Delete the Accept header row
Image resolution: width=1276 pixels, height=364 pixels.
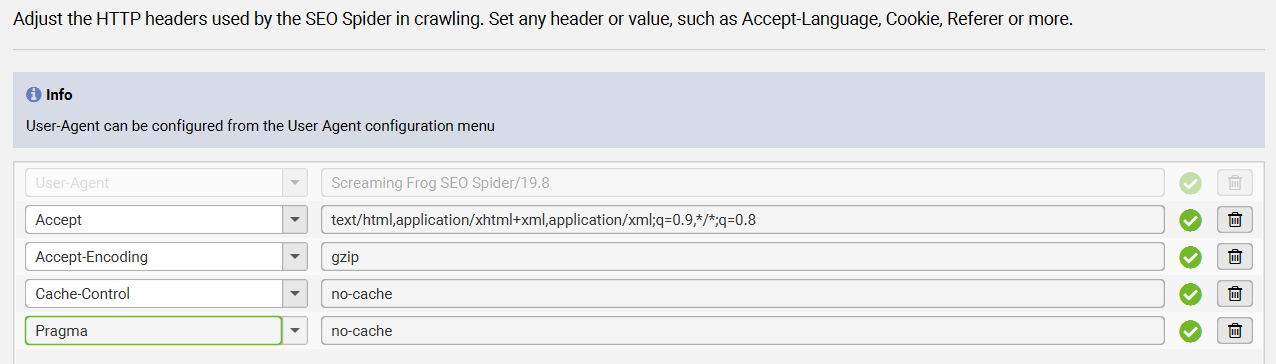1234,220
